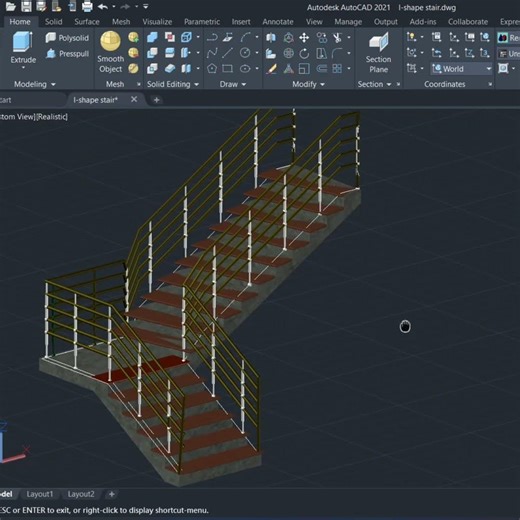Viewport: 520px width, 520px height.
Task: Expand the Draw panel
Action: [x=233, y=84]
